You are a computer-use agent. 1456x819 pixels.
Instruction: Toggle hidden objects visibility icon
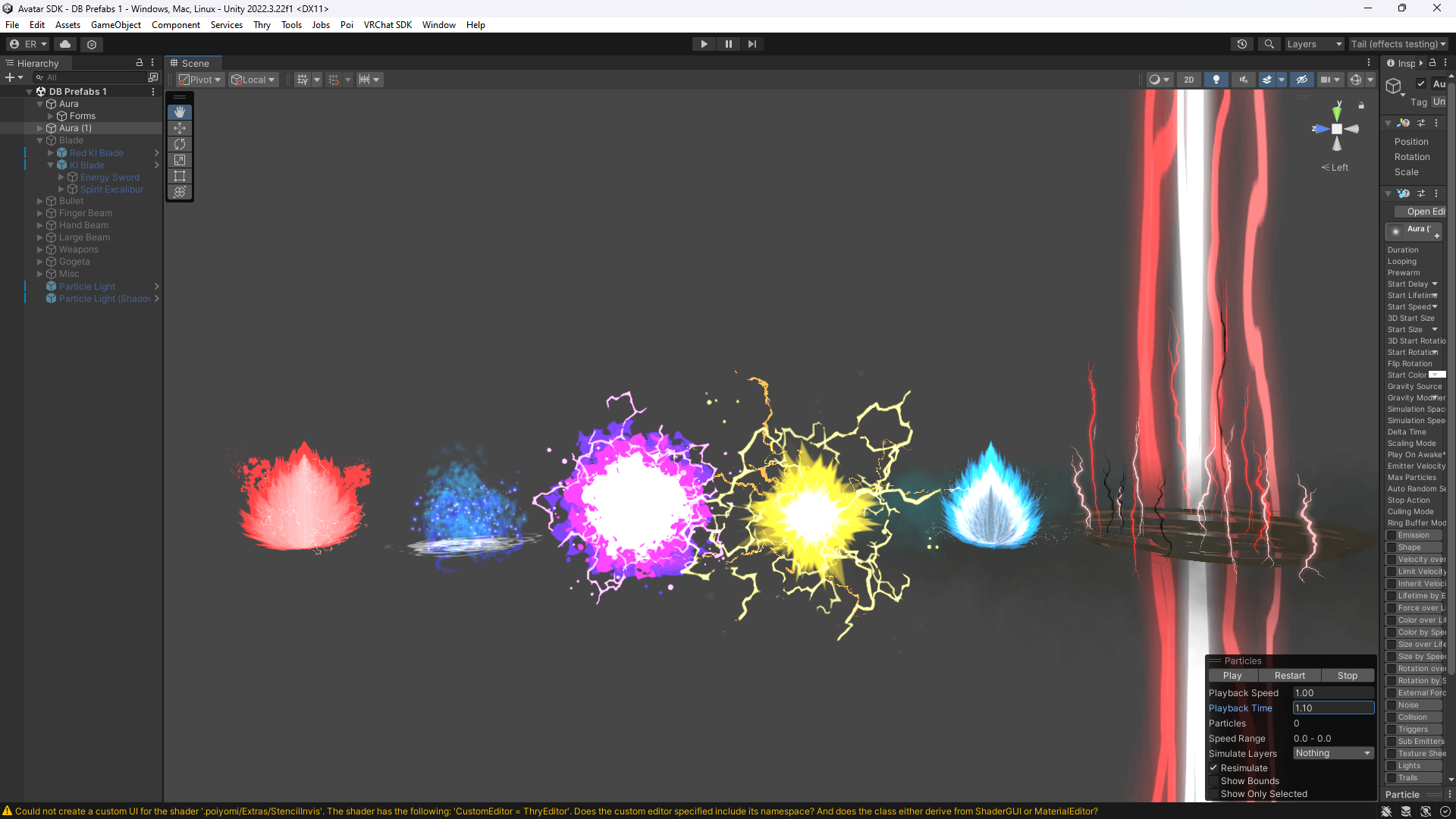click(1302, 80)
